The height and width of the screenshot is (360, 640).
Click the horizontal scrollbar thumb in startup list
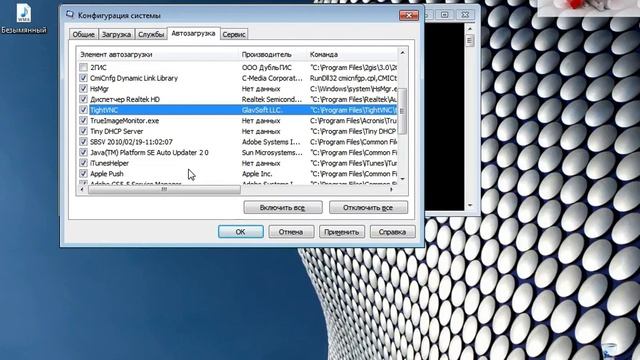click(164, 189)
